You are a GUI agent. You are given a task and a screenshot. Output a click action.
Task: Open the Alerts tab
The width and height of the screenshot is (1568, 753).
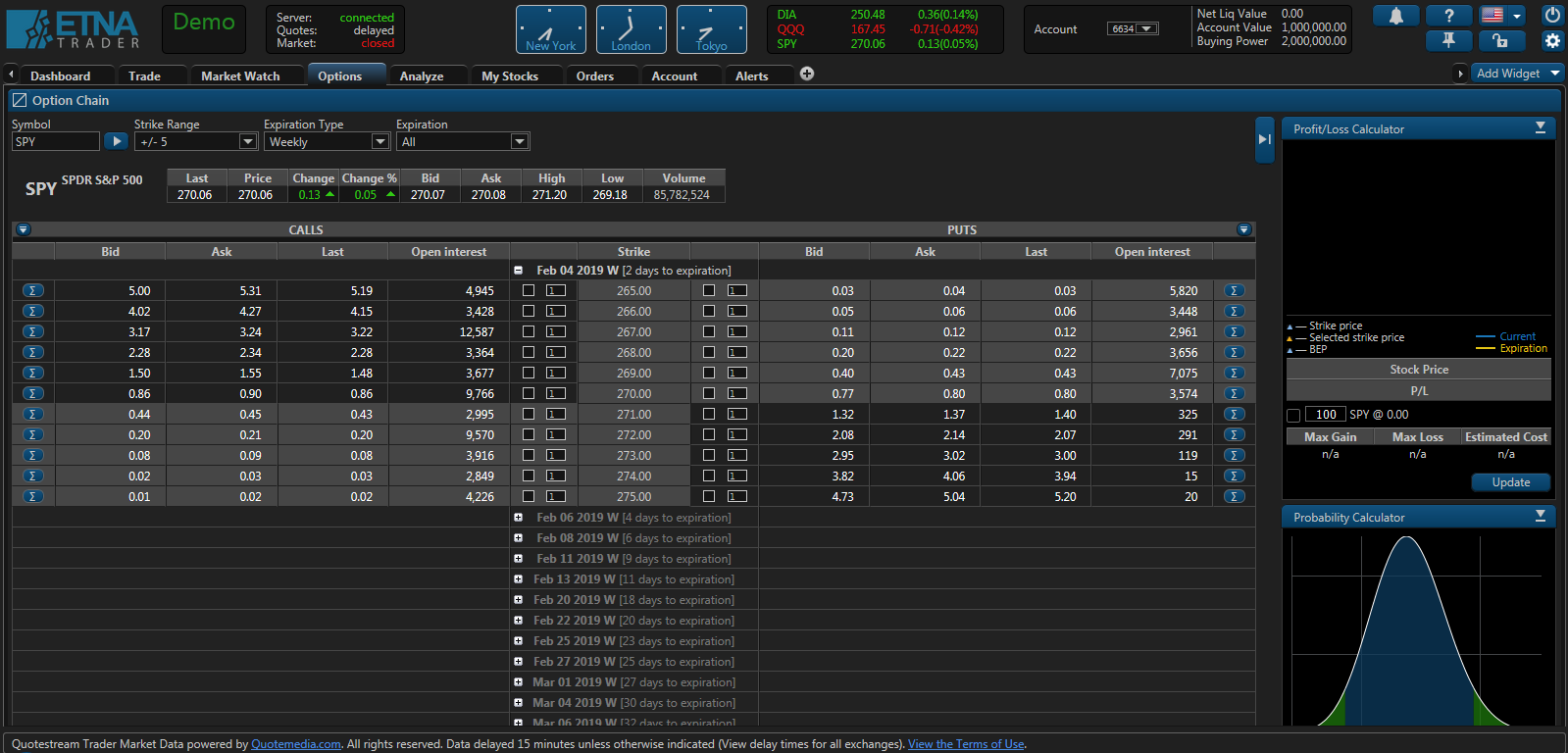tap(752, 75)
